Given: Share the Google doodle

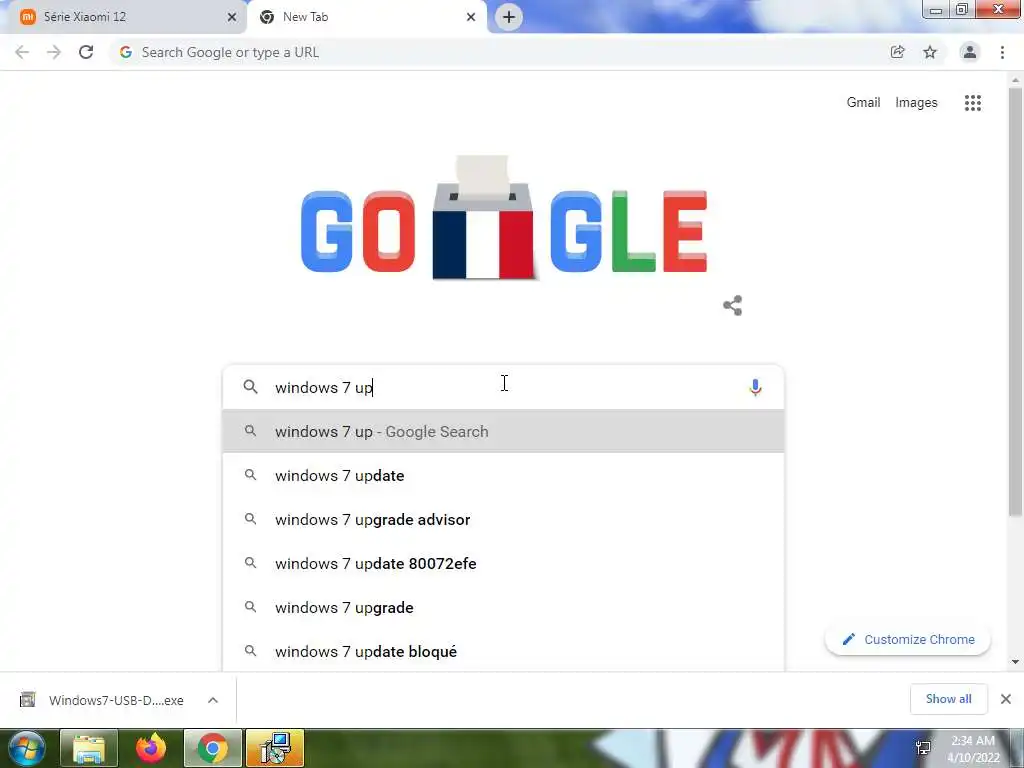Looking at the screenshot, I should (x=733, y=306).
